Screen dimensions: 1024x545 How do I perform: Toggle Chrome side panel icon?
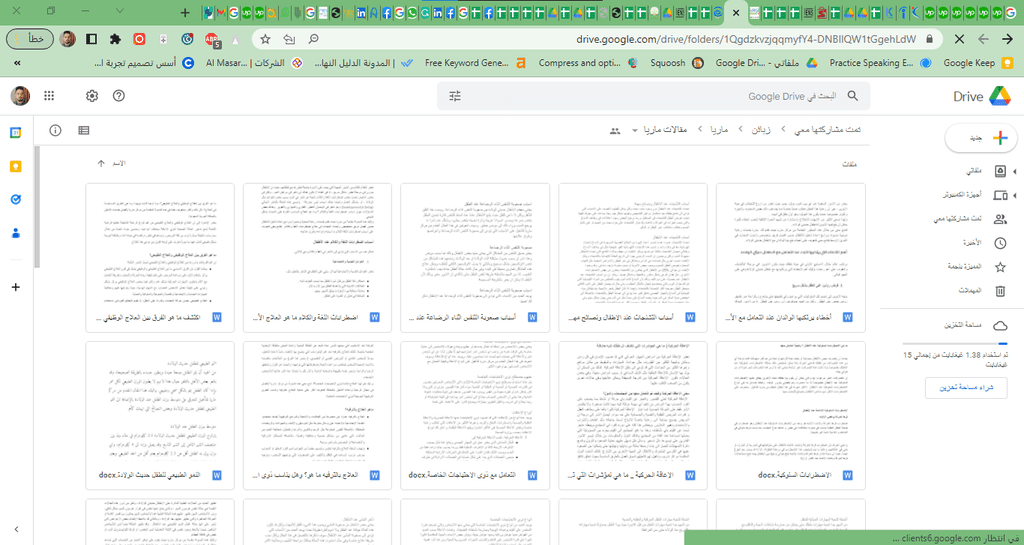[x=91, y=39]
